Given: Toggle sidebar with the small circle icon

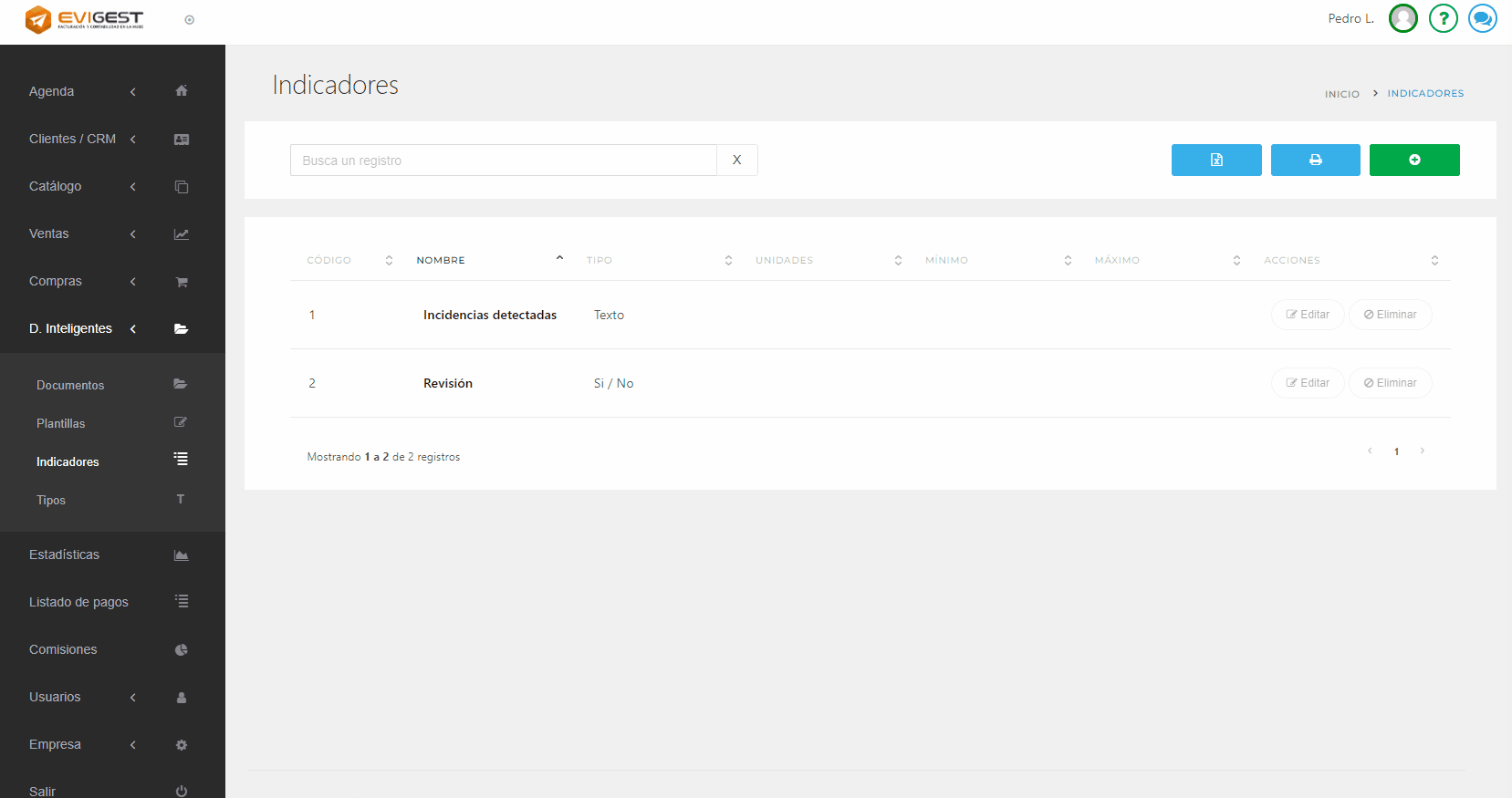Looking at the screenshot, I should click(189, 20).
